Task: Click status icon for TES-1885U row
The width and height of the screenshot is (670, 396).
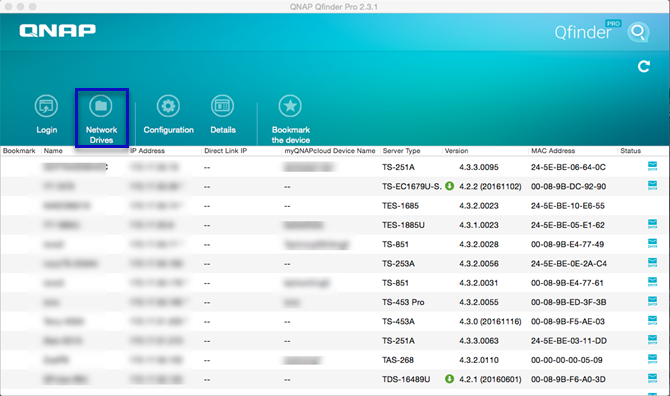Action: (652, 224)
